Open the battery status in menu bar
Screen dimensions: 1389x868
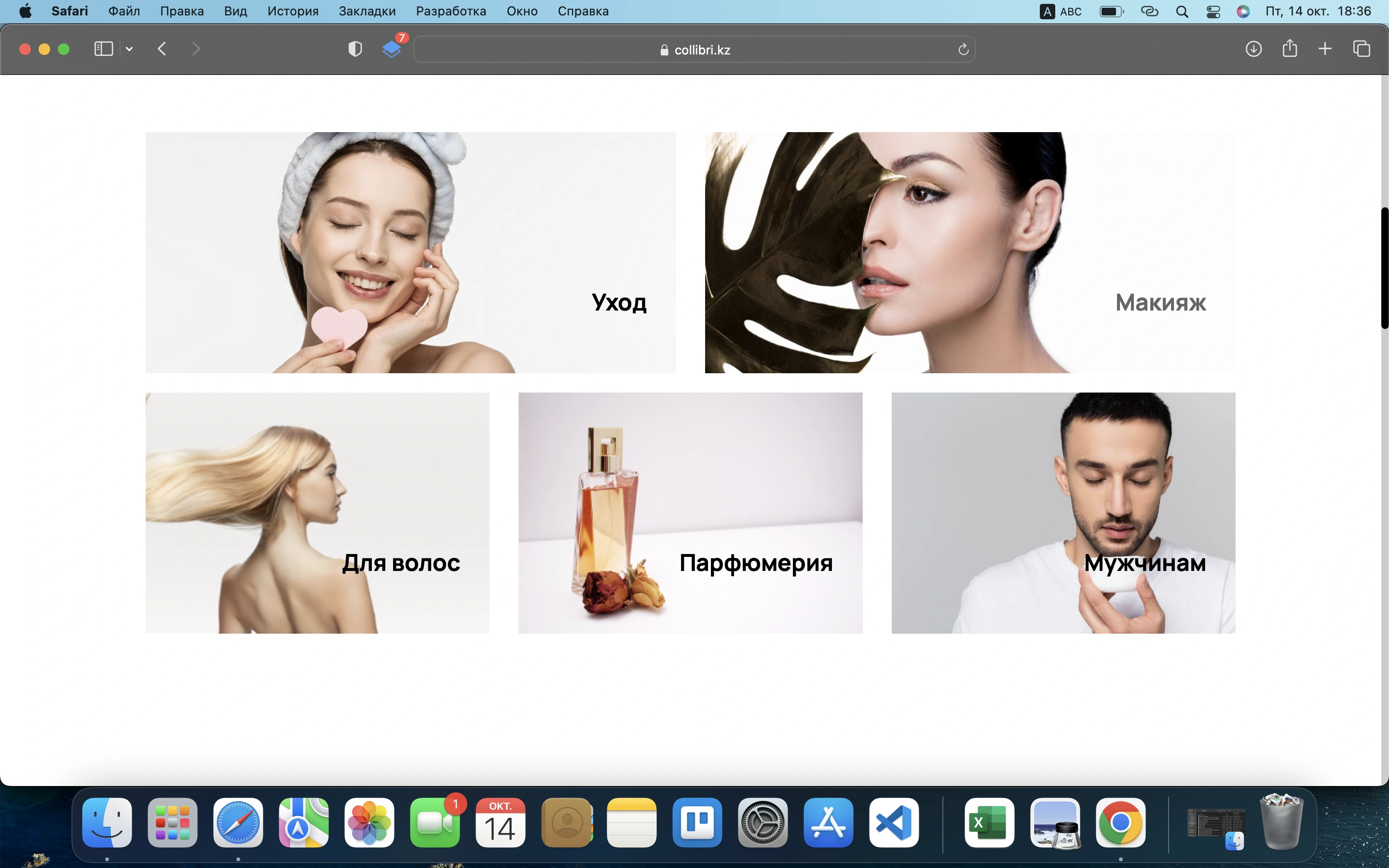tap(1111, 12)
